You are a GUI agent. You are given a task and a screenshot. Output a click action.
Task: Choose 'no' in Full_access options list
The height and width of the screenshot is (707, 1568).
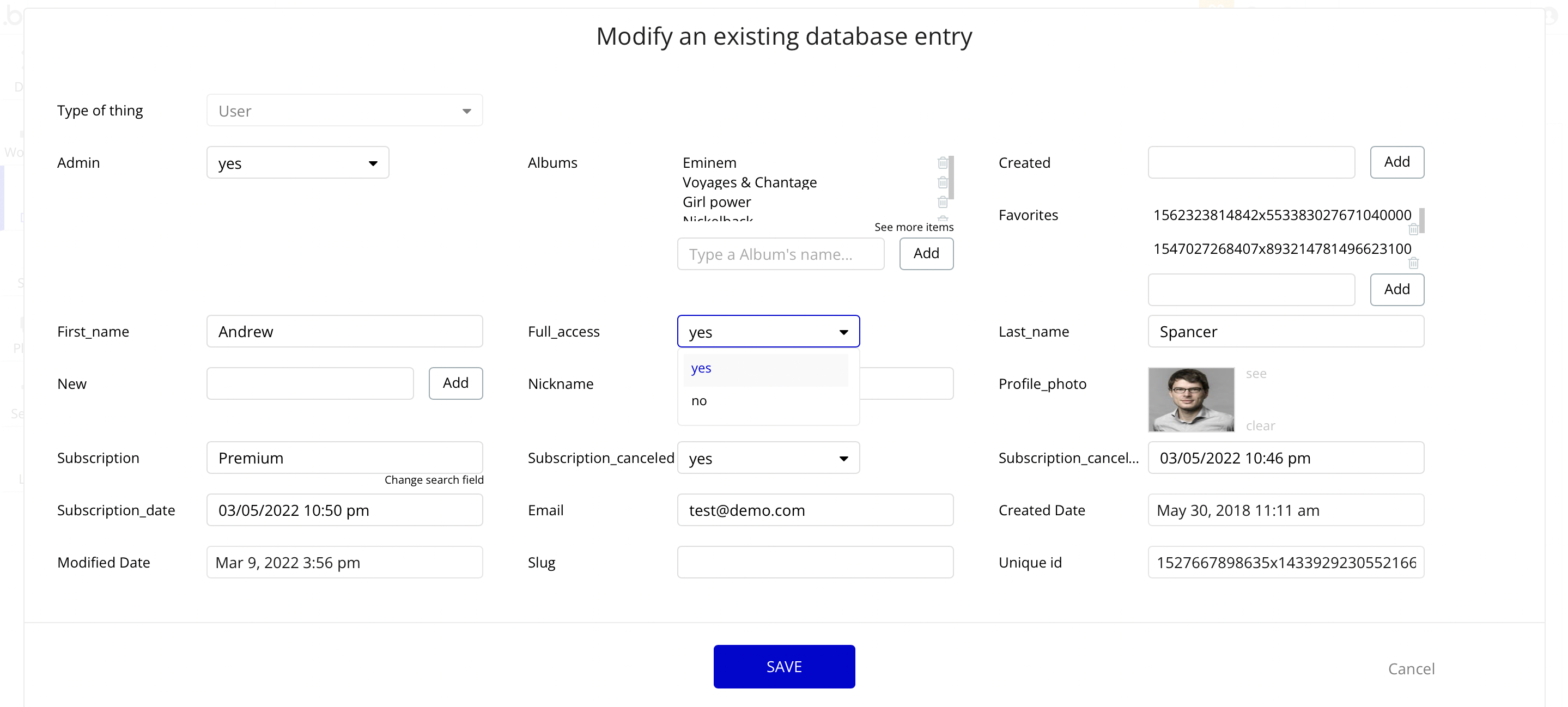click(699, 401)
